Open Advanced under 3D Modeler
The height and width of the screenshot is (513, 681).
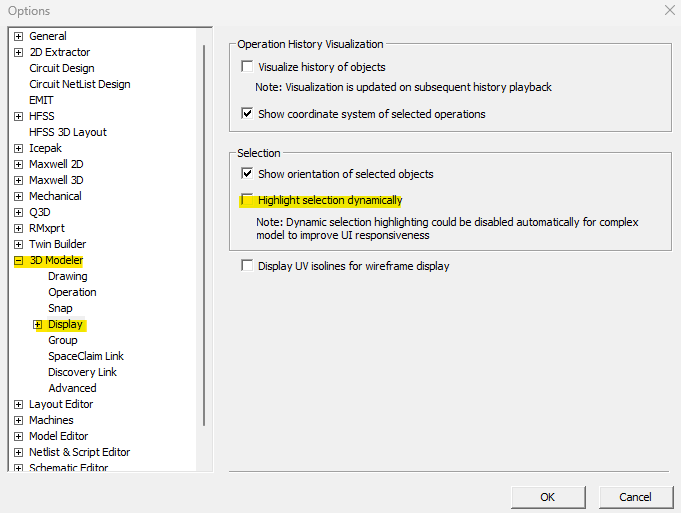tap(72, 389)
